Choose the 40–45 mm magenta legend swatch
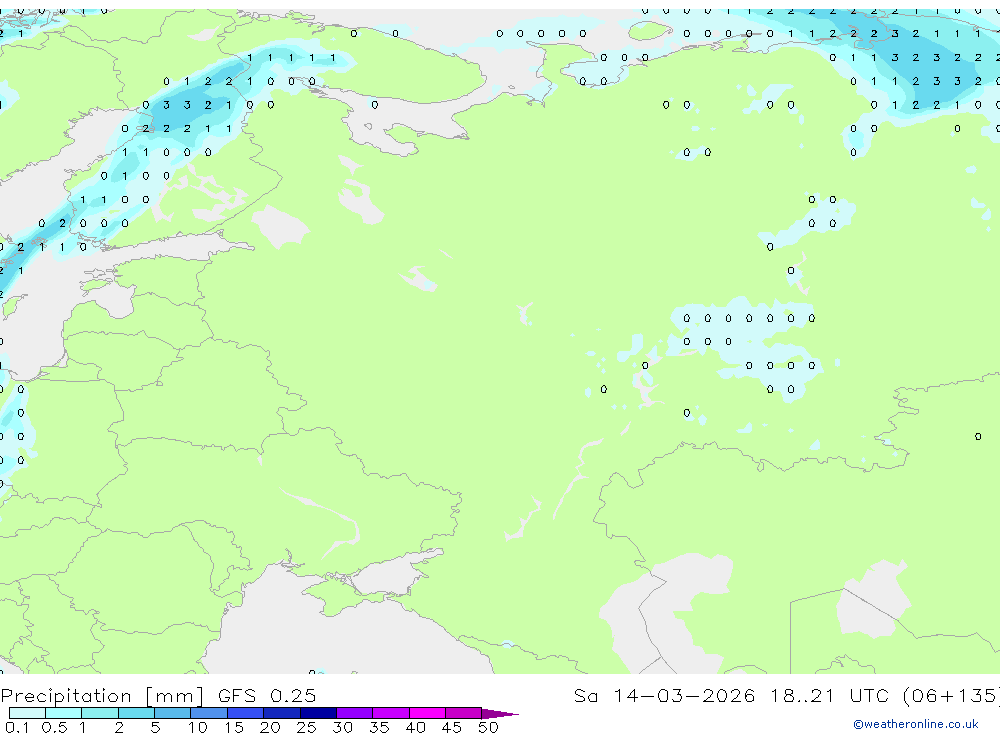The width and height of the screenshot is (1000, 733). (427, 713)
